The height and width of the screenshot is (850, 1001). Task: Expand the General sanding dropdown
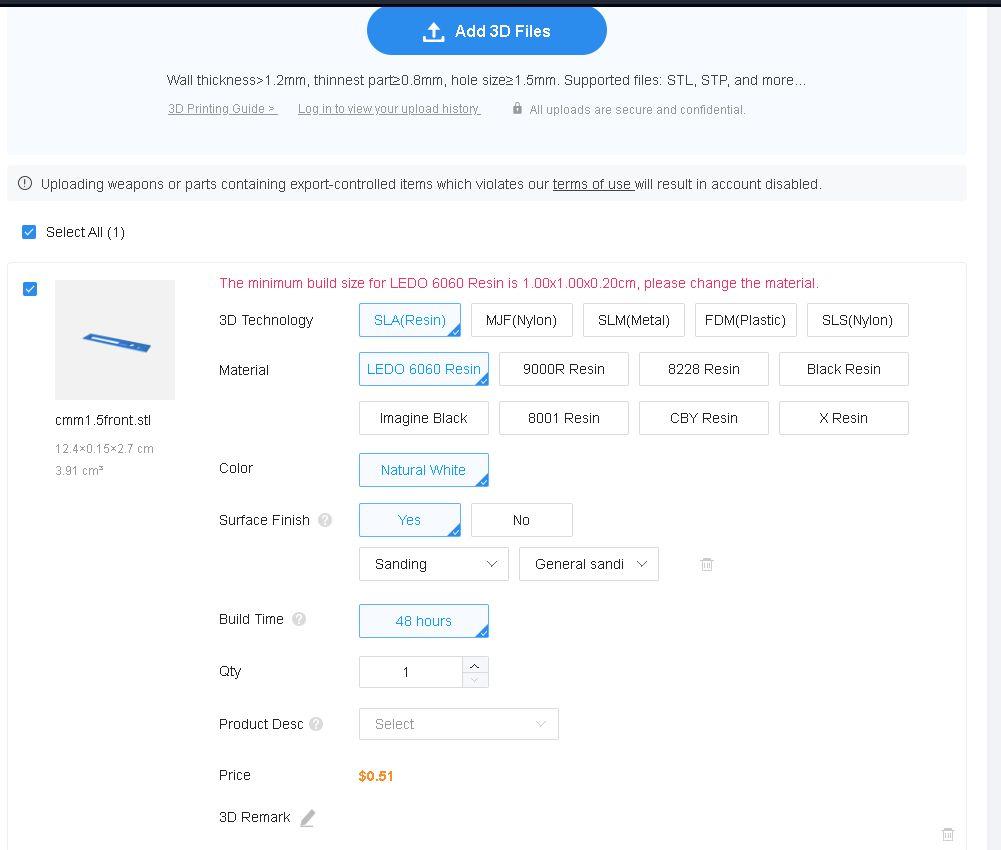(x=588, y=564)
